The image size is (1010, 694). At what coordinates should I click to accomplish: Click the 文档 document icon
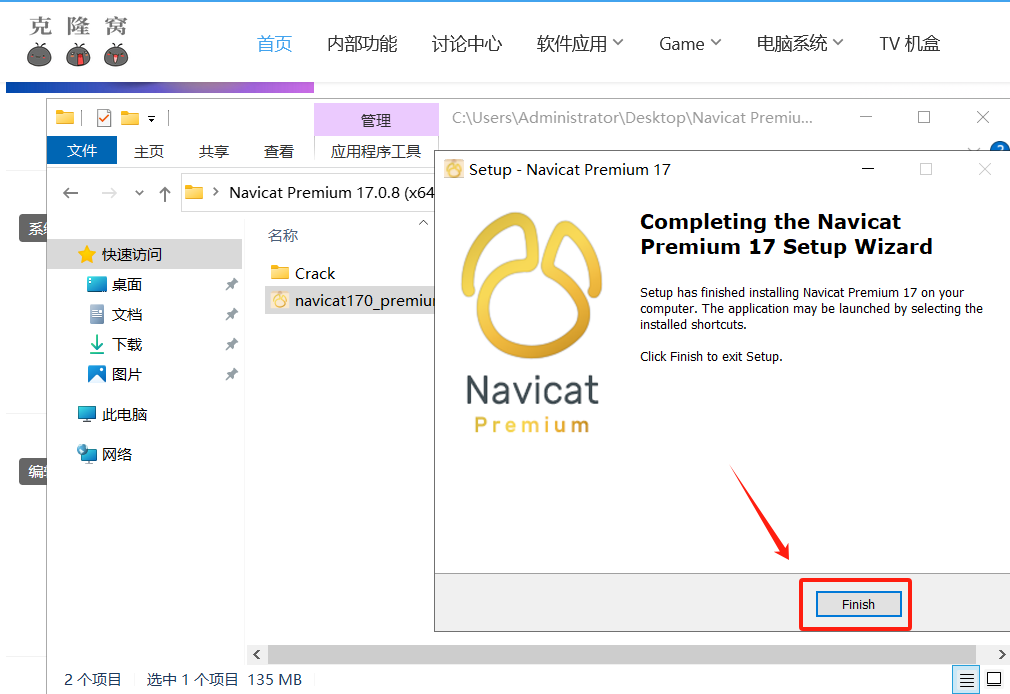[x=97, y=314]
